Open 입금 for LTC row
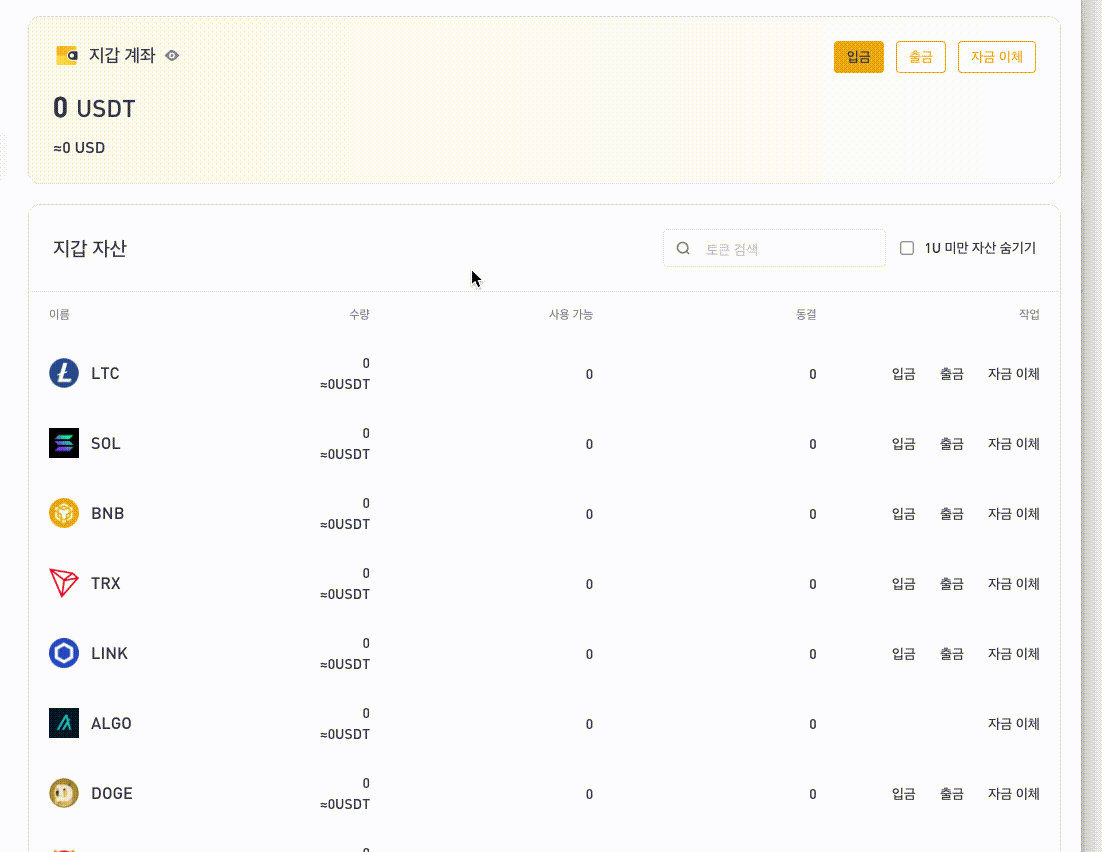The height and width of the screenshot is (852, 1102). (x=903, y=374)
